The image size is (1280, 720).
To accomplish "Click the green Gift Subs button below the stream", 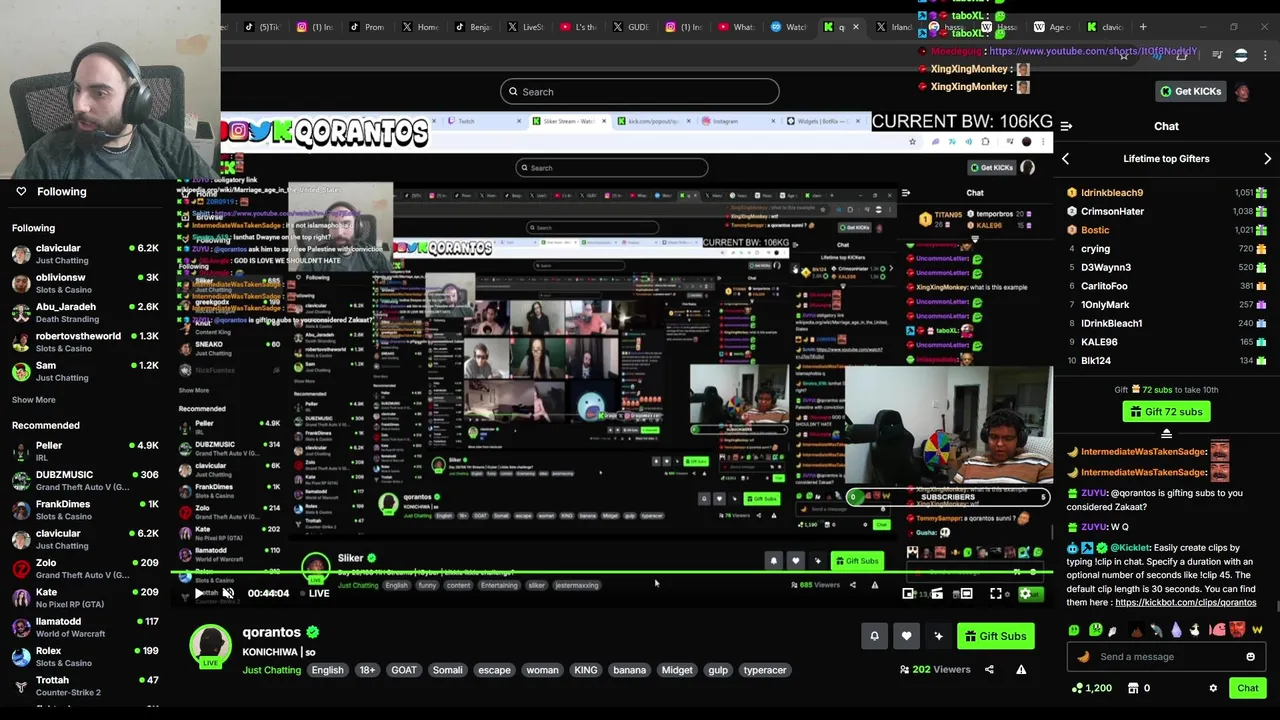I will (995, 636).
